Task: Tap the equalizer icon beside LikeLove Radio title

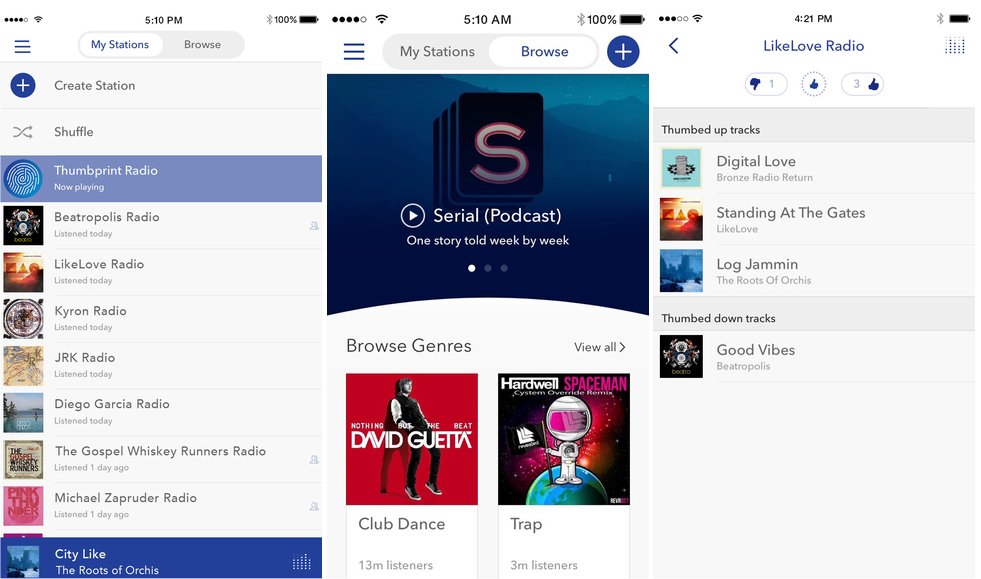Action: pyautogui.click(x=955, y=46)
